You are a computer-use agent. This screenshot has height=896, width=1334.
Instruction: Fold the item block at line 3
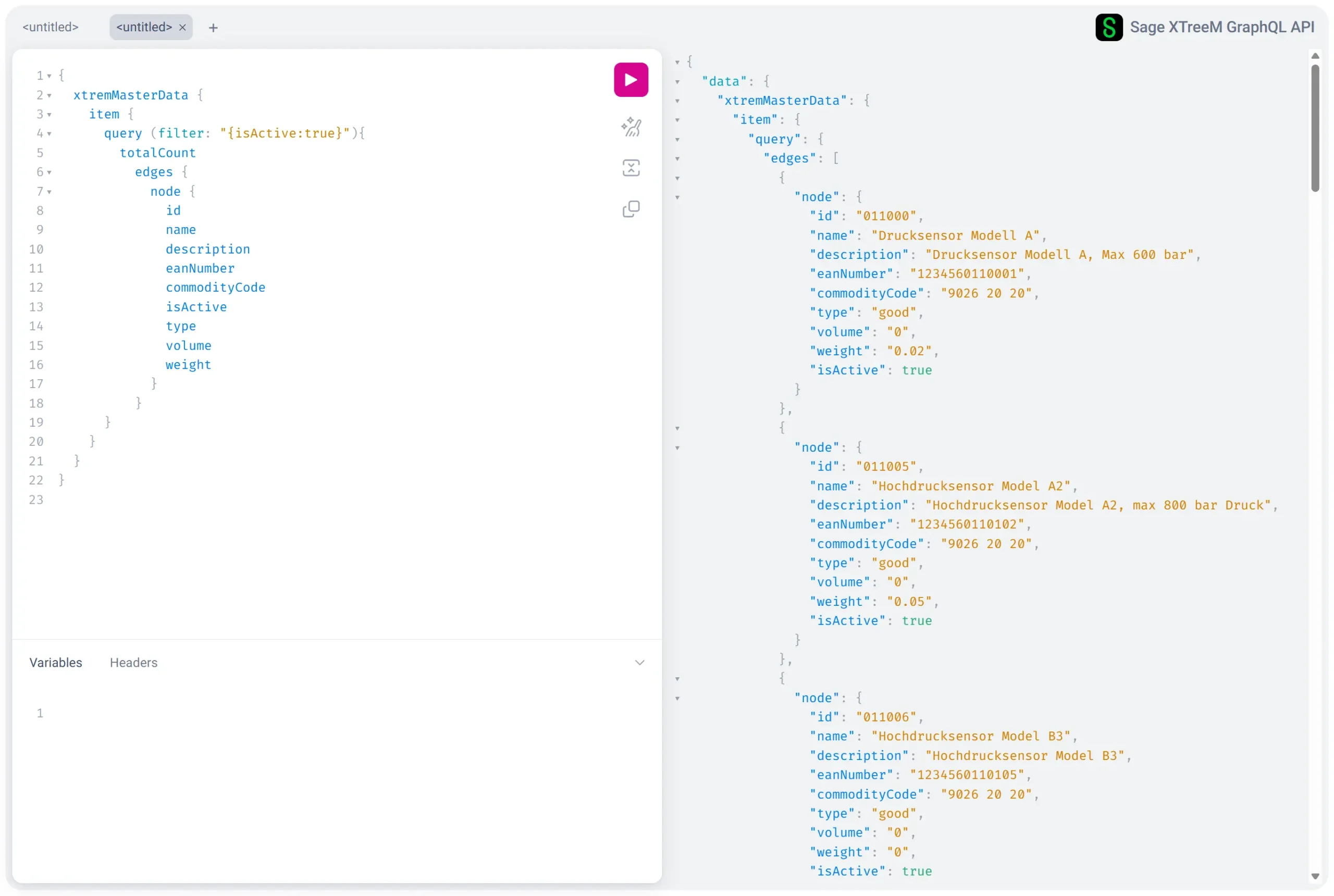[49, 115]
